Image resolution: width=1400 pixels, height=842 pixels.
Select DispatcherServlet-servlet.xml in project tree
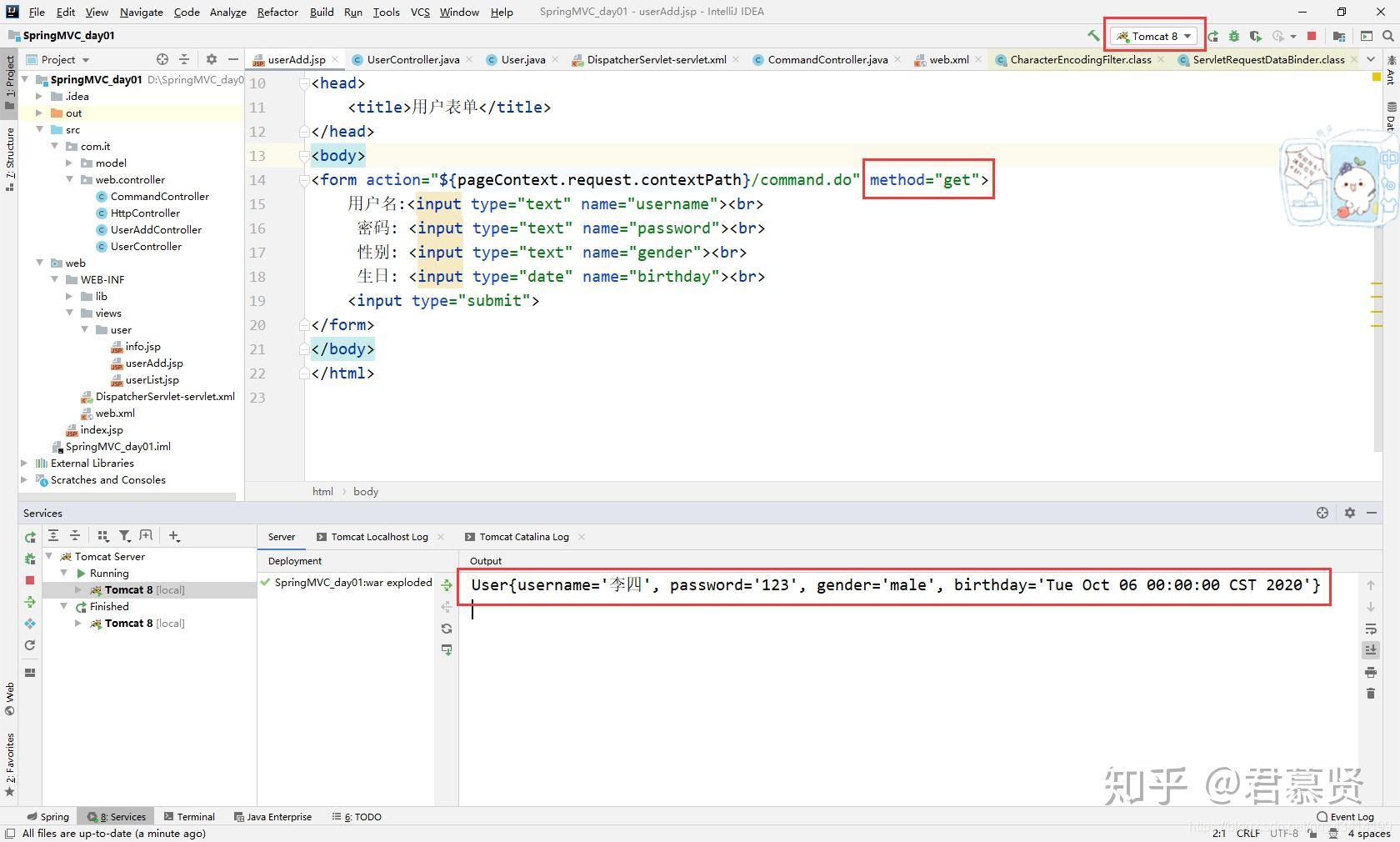(x=165, y=397)
